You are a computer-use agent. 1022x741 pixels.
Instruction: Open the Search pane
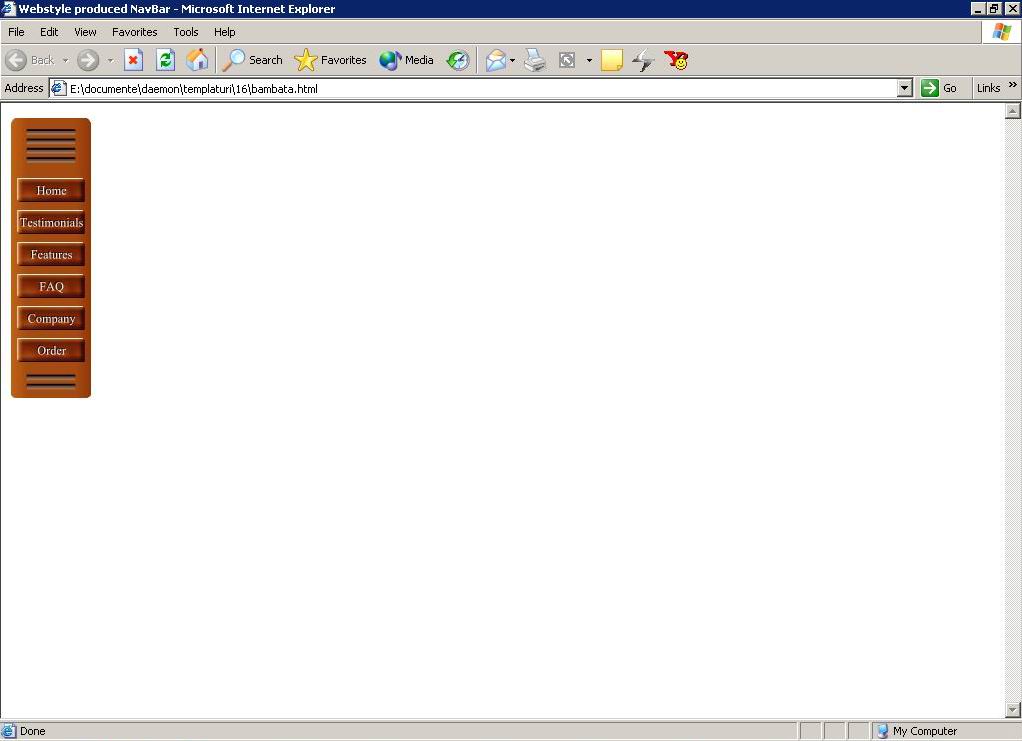[253, 60]
